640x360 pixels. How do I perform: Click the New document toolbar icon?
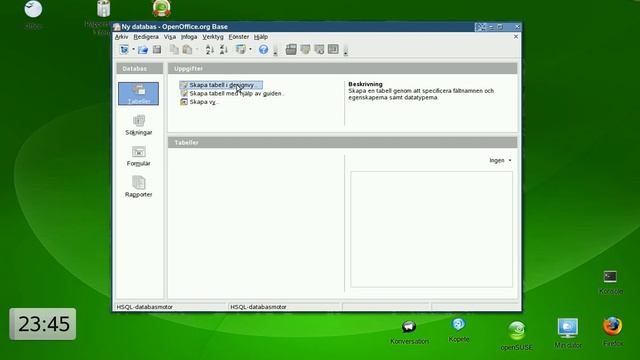point(124,50)
